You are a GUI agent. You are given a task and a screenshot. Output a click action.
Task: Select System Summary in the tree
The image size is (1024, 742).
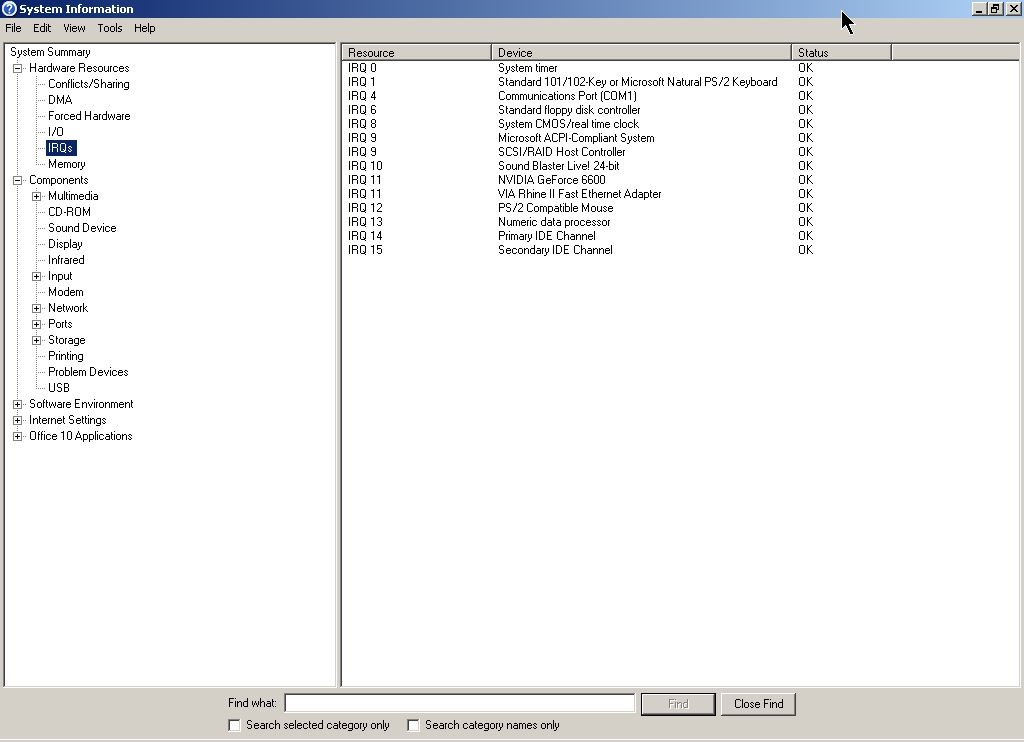pos(50,52)
